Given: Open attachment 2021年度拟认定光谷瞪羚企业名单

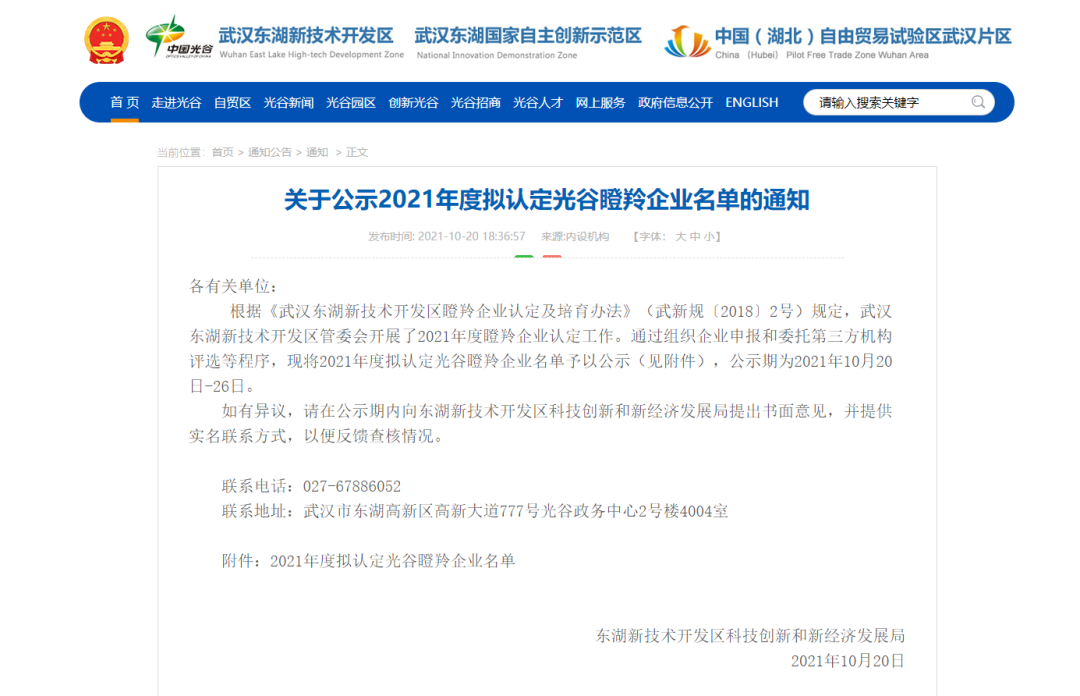Looking at the screenshot, I should pyautogui.click(x=393, y=561).
